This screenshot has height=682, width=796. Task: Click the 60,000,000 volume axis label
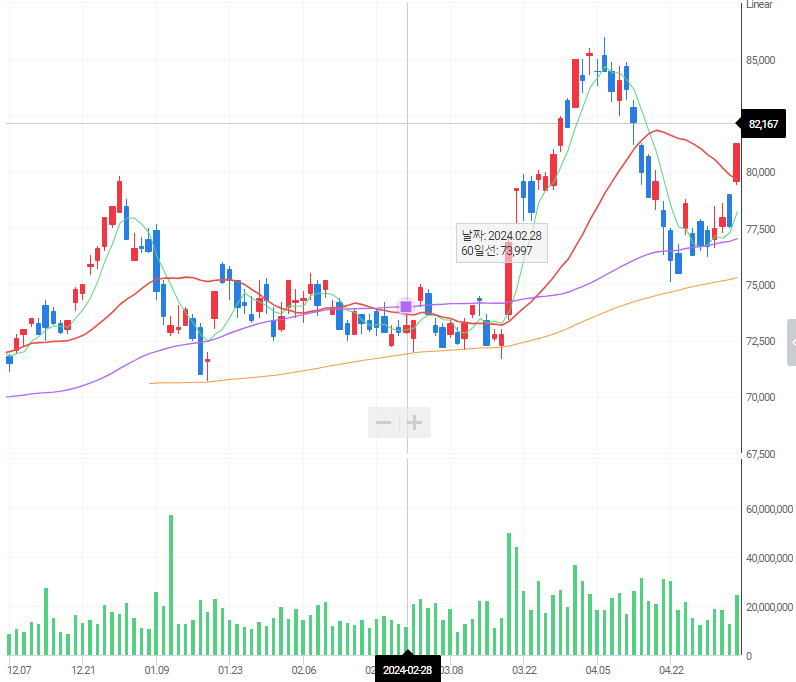(x=769, y=509)
